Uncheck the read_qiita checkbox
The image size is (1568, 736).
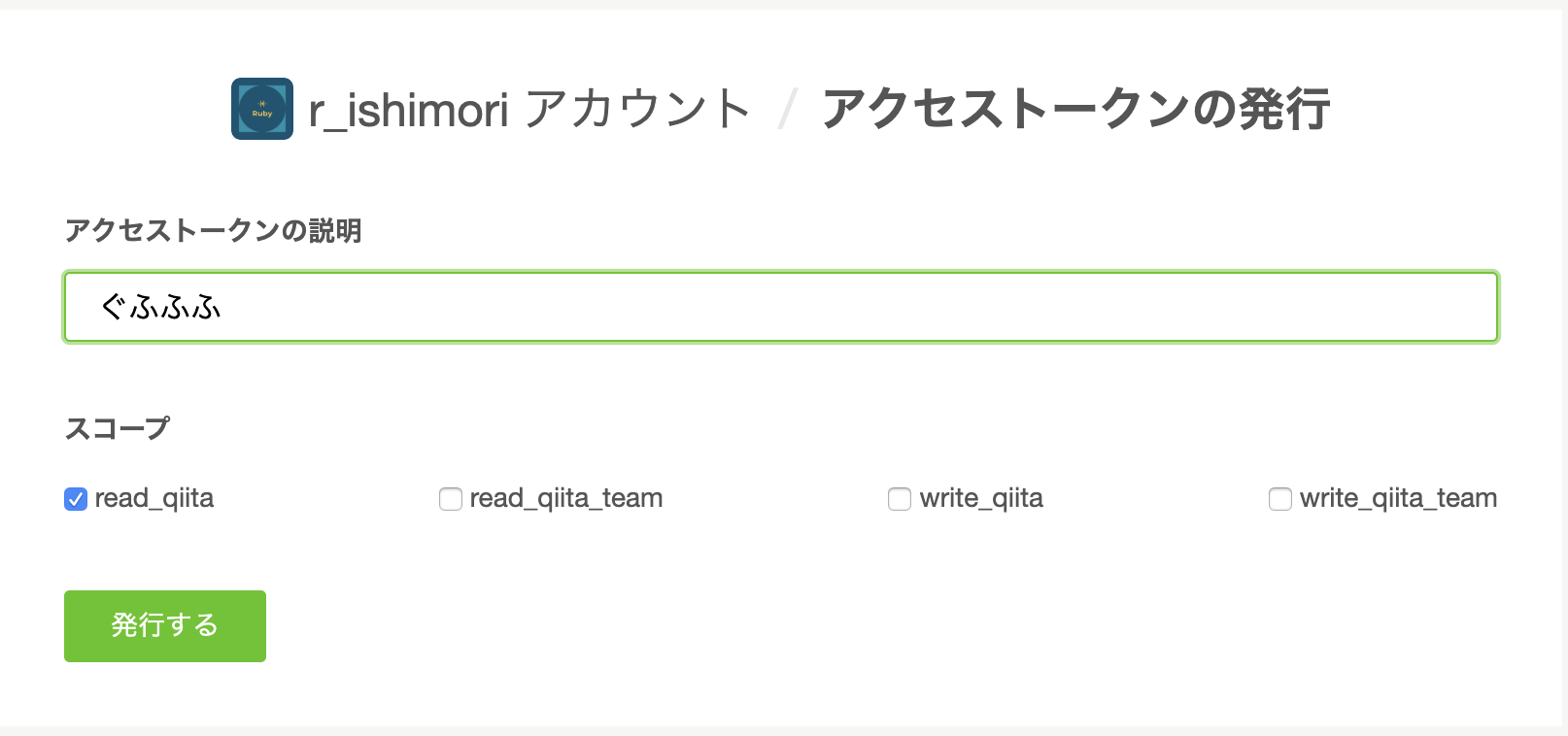click(x=76, y=499)
